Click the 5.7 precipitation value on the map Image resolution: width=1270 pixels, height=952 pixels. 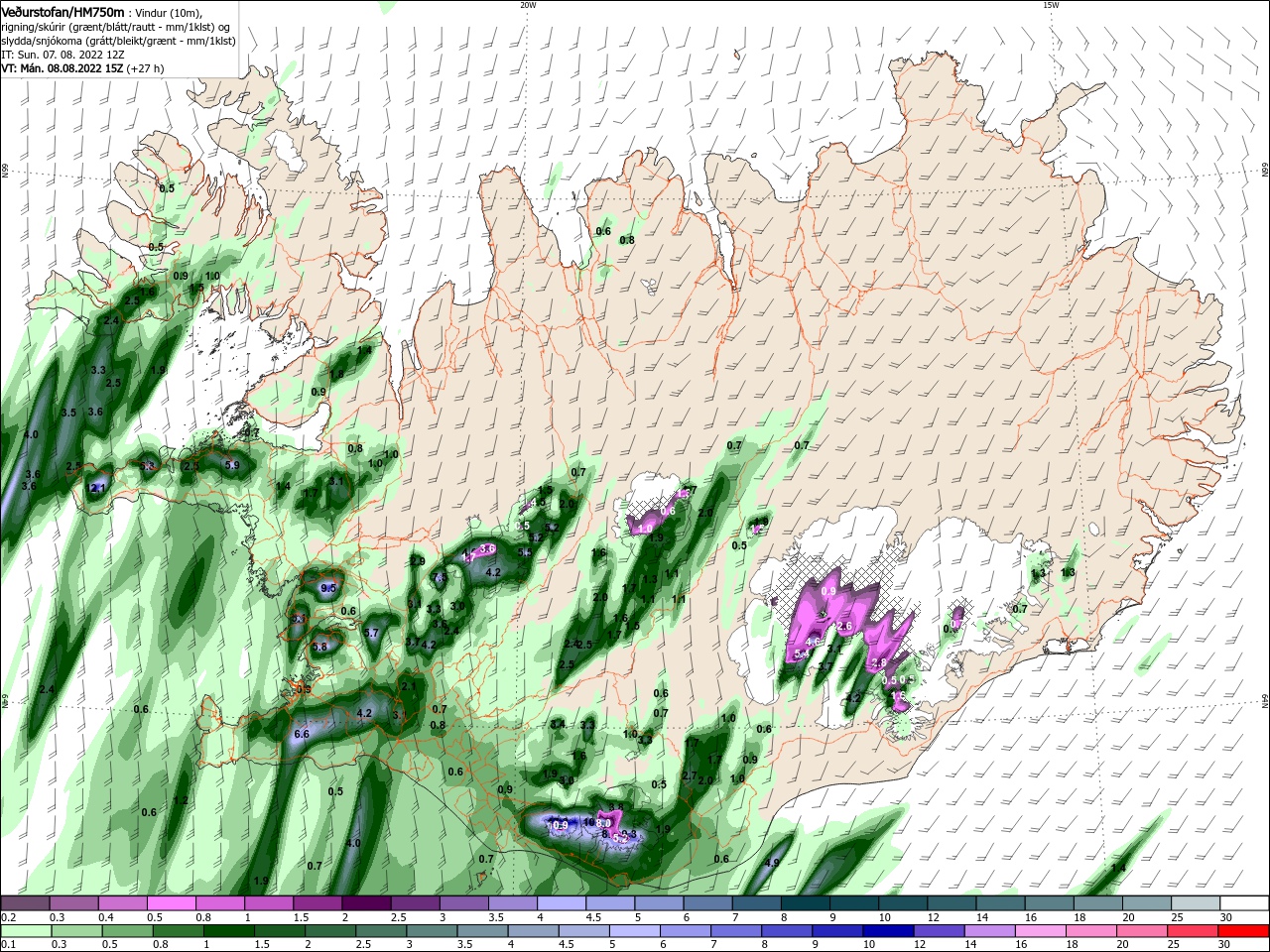pyautogui.click(x=372, y=633)
